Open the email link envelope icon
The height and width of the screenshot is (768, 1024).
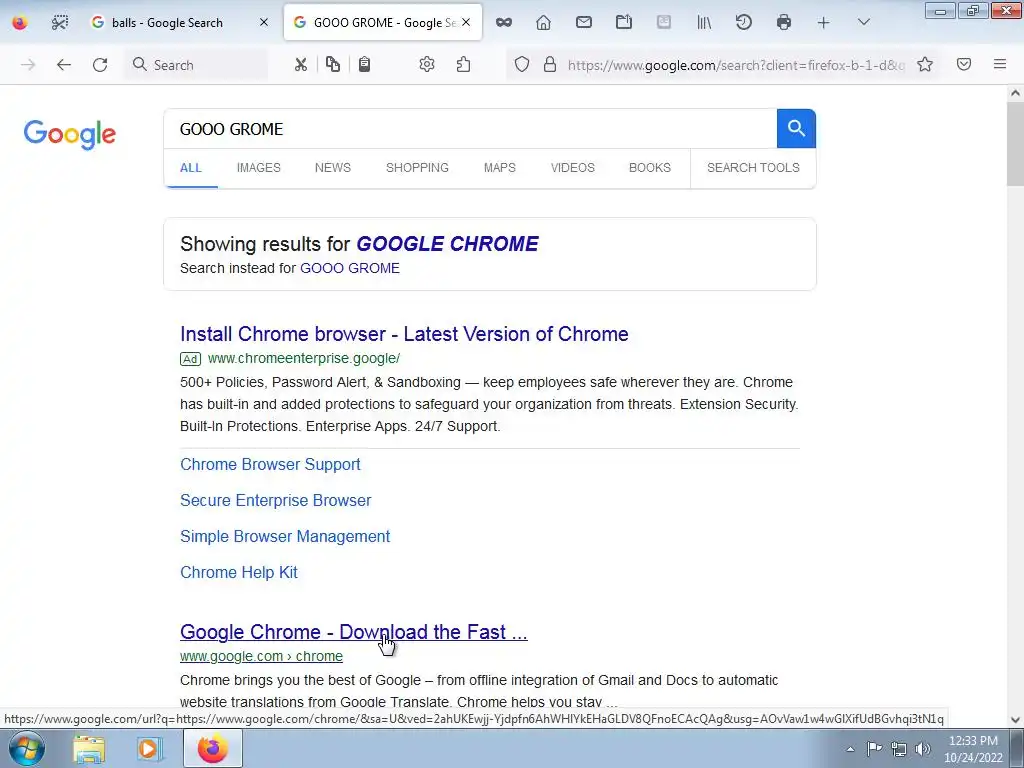[584, 23]
